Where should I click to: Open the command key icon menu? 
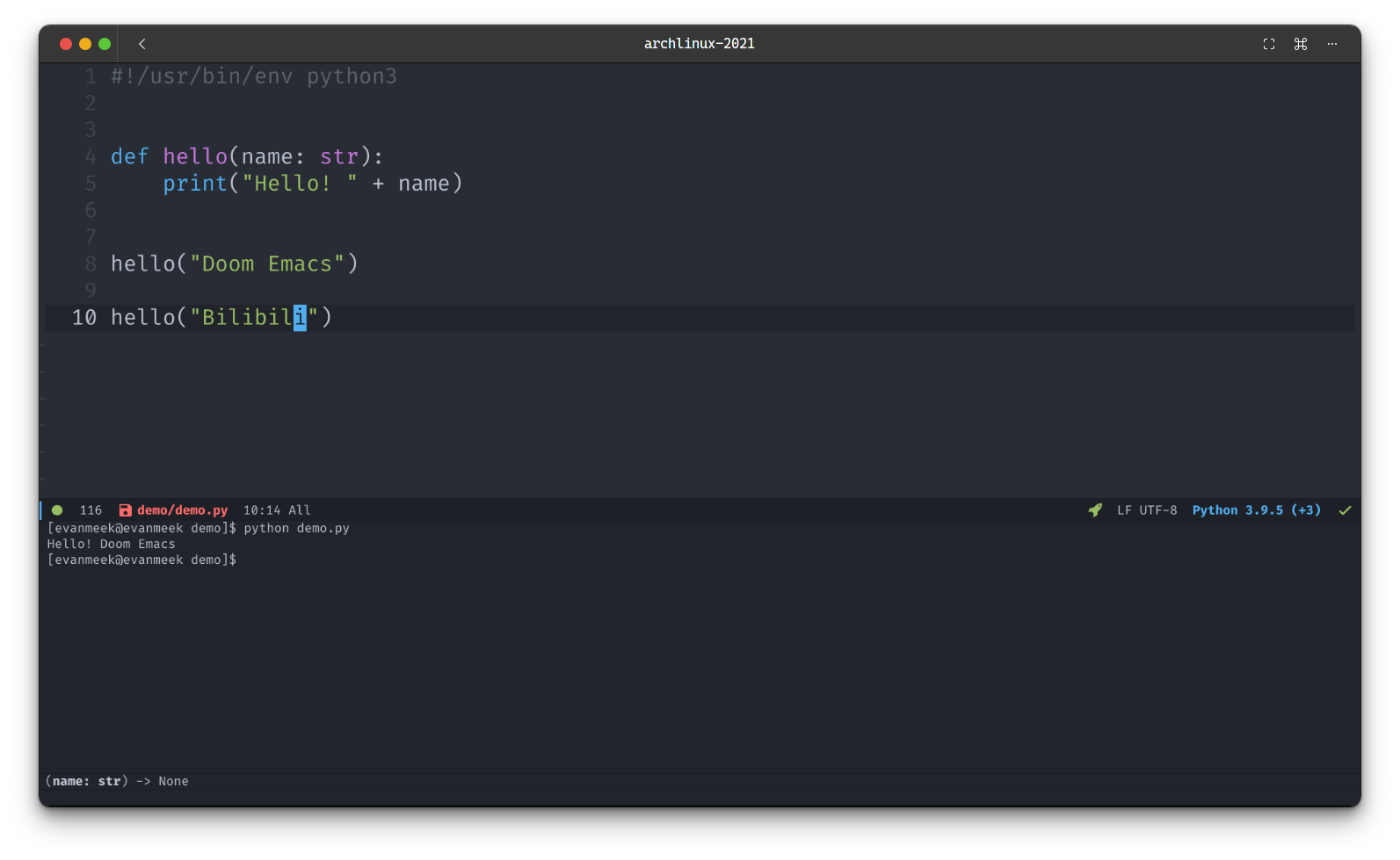(1301, 44)
